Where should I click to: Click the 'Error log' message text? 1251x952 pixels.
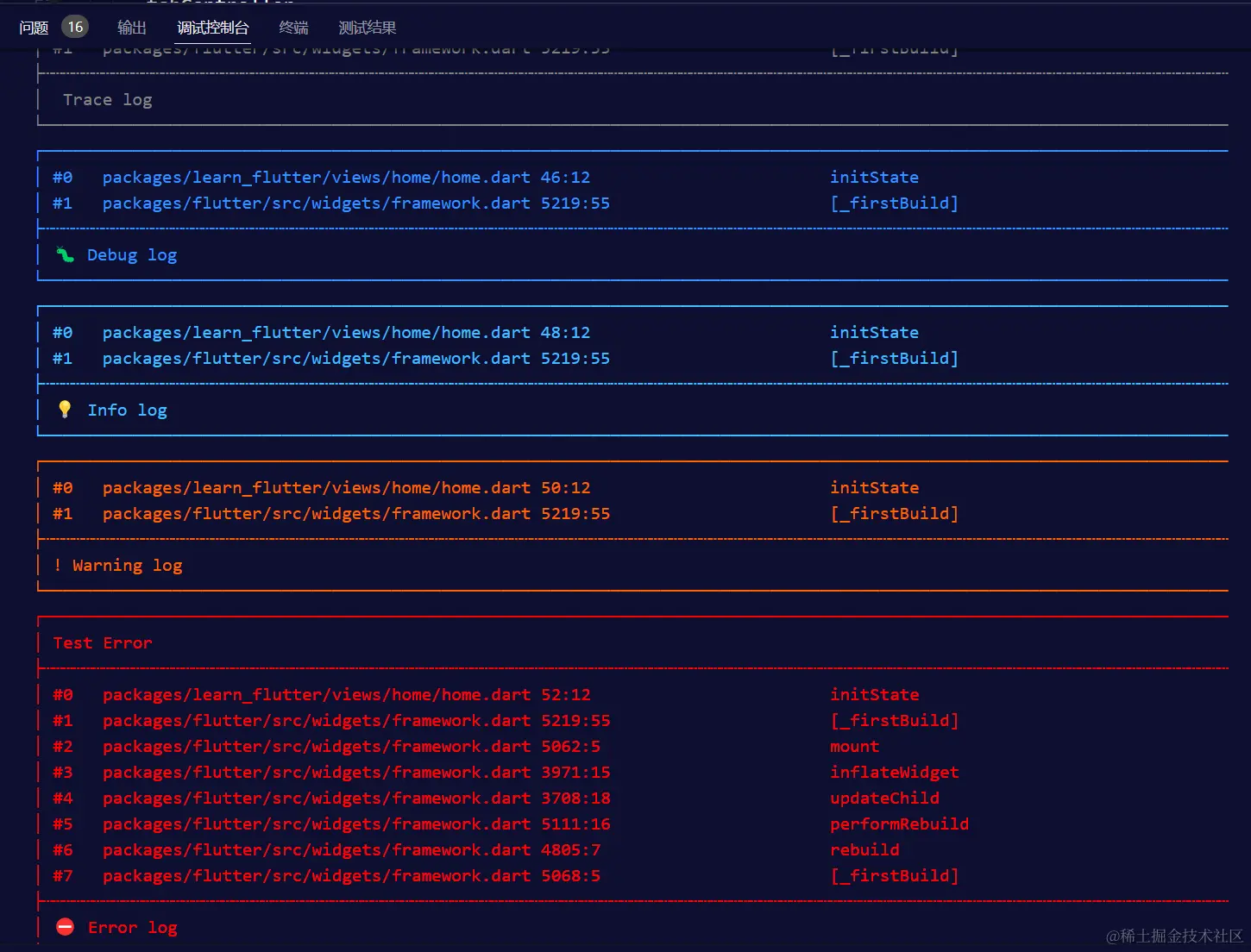tap(133, 928)
